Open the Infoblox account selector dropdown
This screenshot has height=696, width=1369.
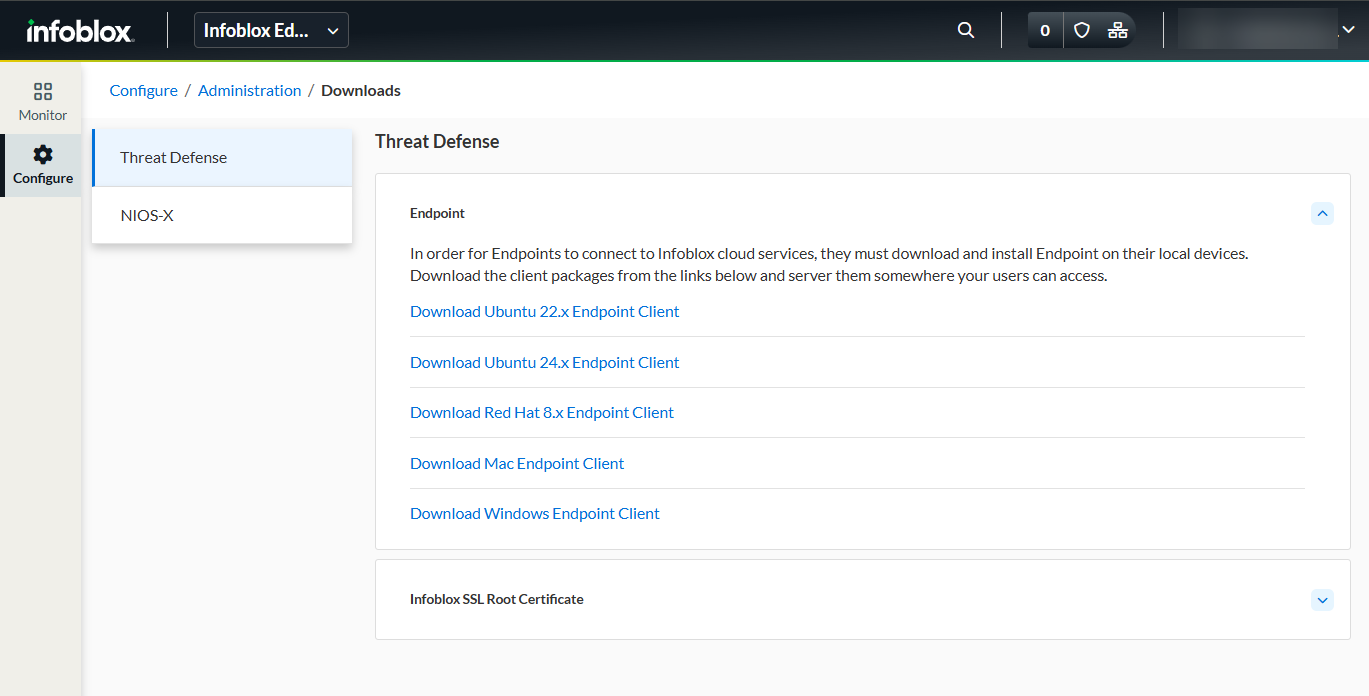pos(271,30)
